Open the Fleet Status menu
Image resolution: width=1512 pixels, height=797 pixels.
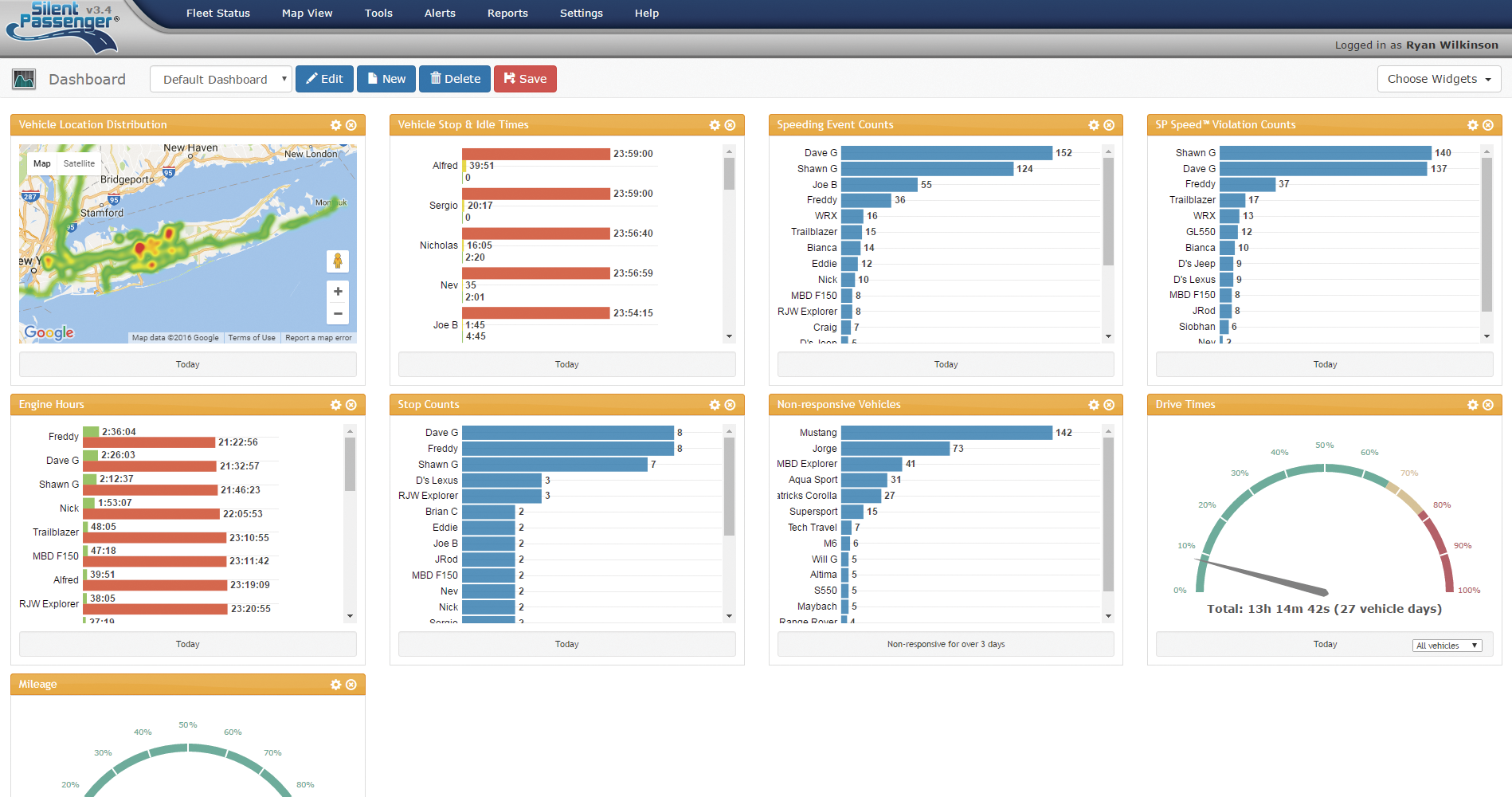pos(217,14)
